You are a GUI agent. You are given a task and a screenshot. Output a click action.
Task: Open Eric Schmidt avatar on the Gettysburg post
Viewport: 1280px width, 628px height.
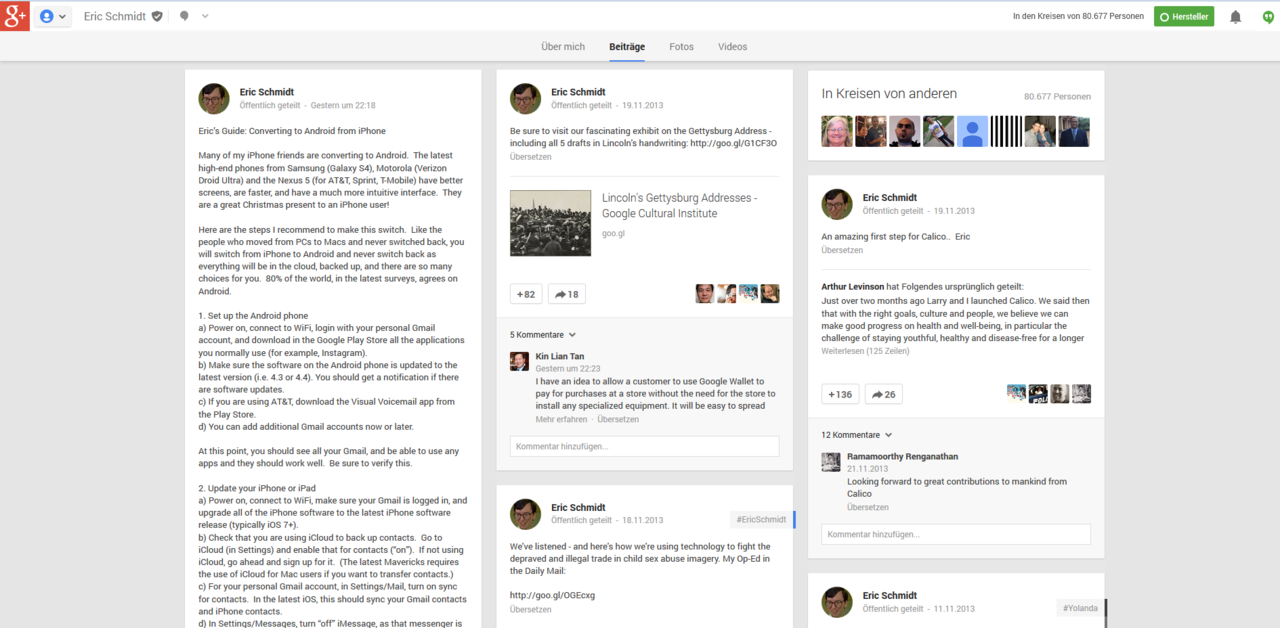(526, 98)
